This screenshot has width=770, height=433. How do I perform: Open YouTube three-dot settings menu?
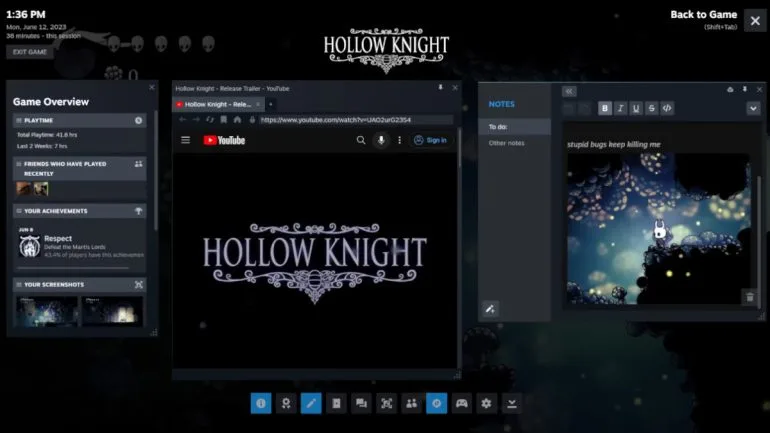[x=399, y=140]
